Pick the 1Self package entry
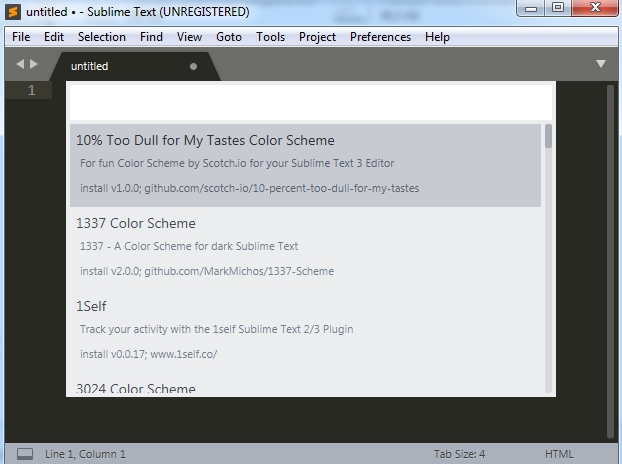 click(x=305, y=331)
